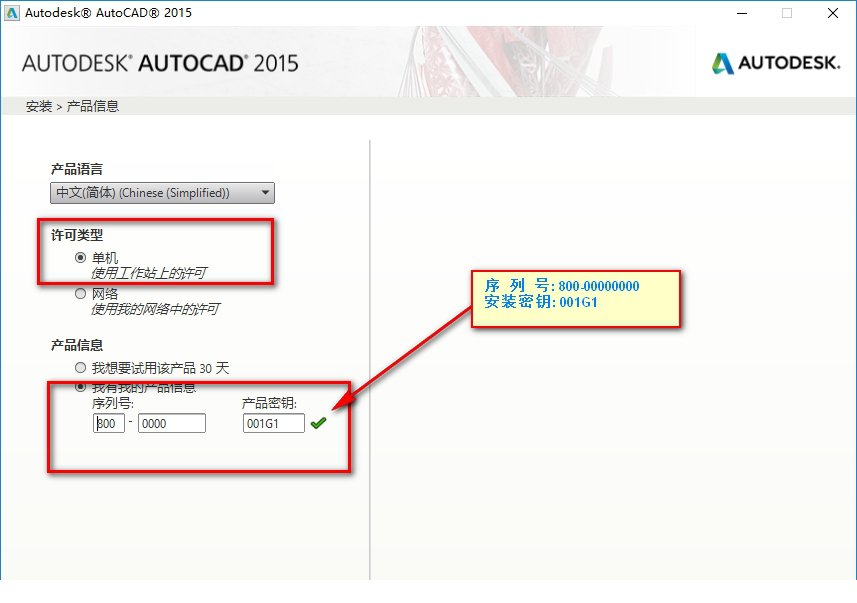Viewport: 857px width, 603px height.
Task: Click the 产品语言 heading label
Action: [77, 169]
